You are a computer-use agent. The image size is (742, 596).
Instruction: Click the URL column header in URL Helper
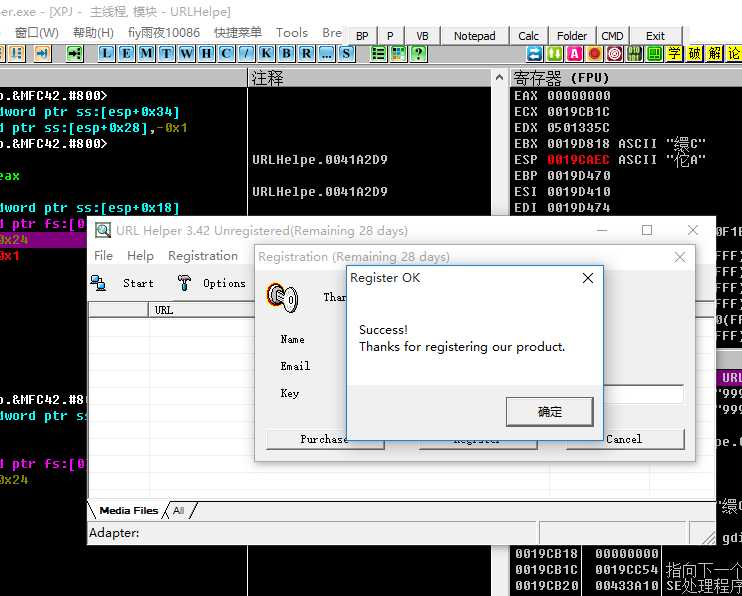(x=201, y=310)
